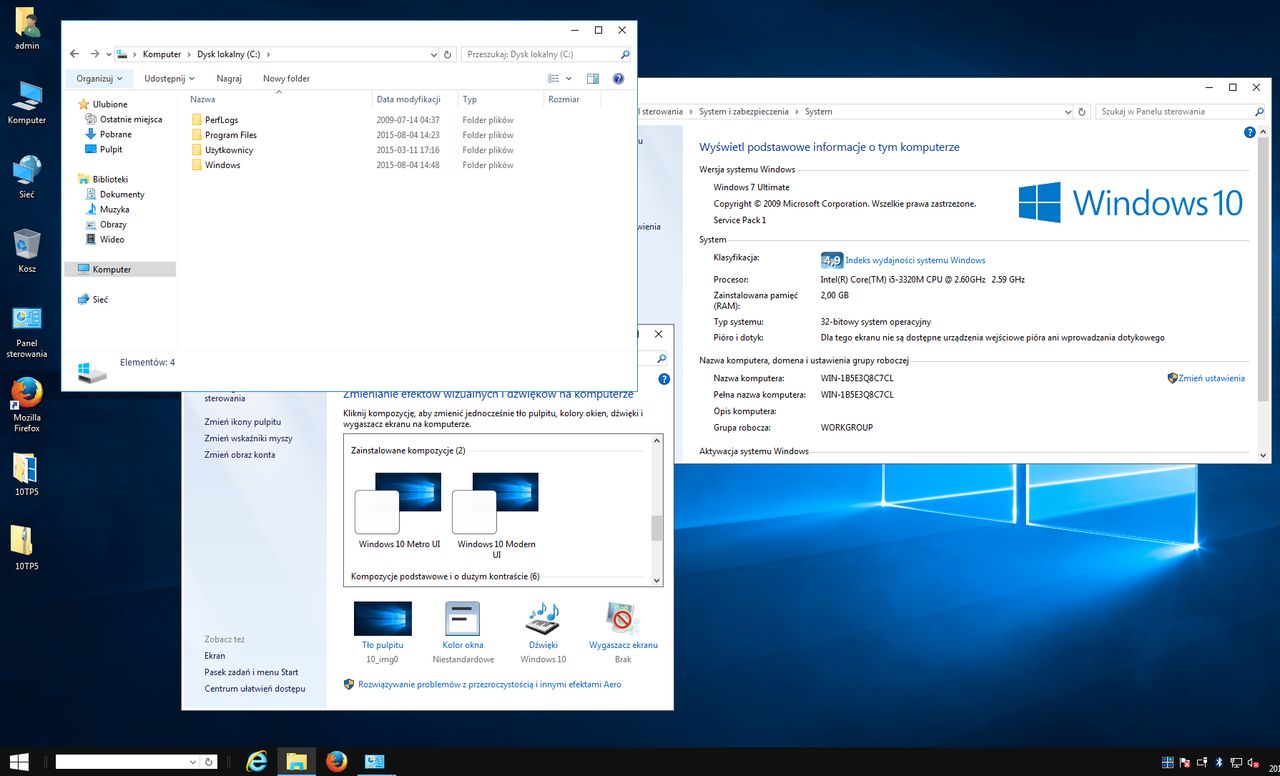The width and height of the screenshot is (1280, 776).
Task: Click the muted volume icon in tray
Action: (x=1251, y=762)
